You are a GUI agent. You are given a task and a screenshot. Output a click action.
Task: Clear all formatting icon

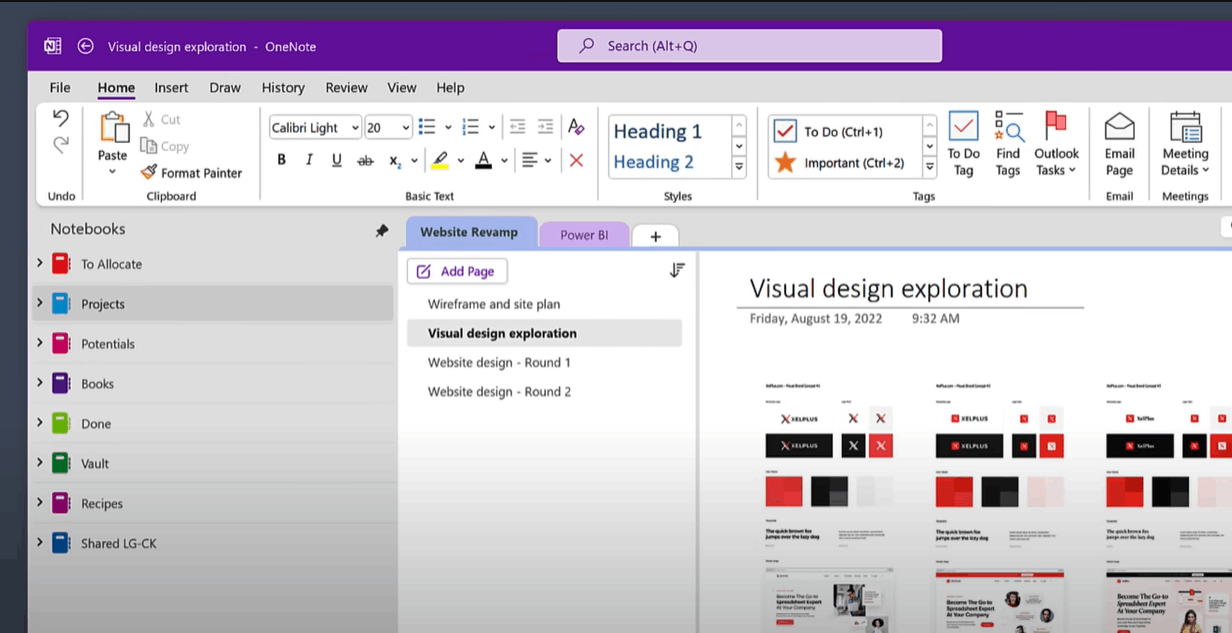pyautogui.click(x=576, y=127)
